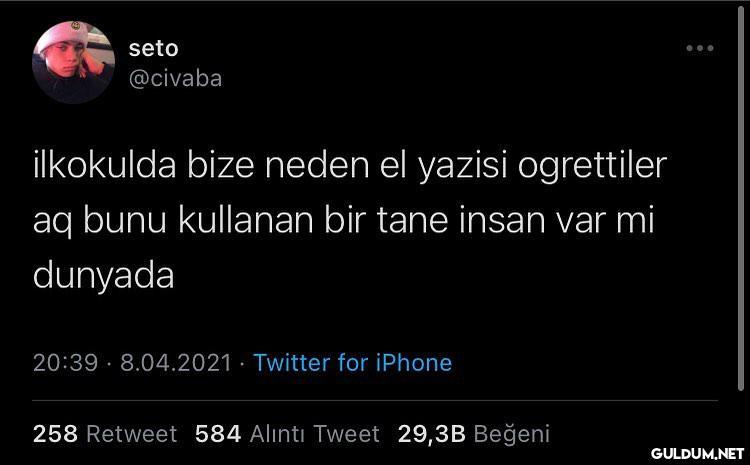This screenshot has width=750, height=465.
Task: Click the tweet line starting aq bunu kullanan
Action: pos(343,221)
